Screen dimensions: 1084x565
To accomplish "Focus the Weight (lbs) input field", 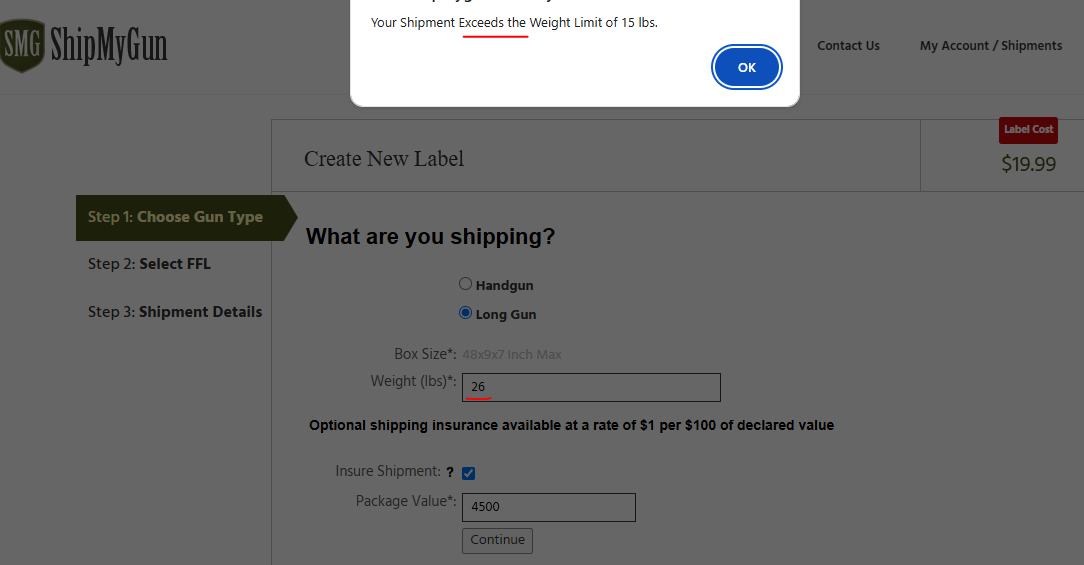I will coord(590,387).
